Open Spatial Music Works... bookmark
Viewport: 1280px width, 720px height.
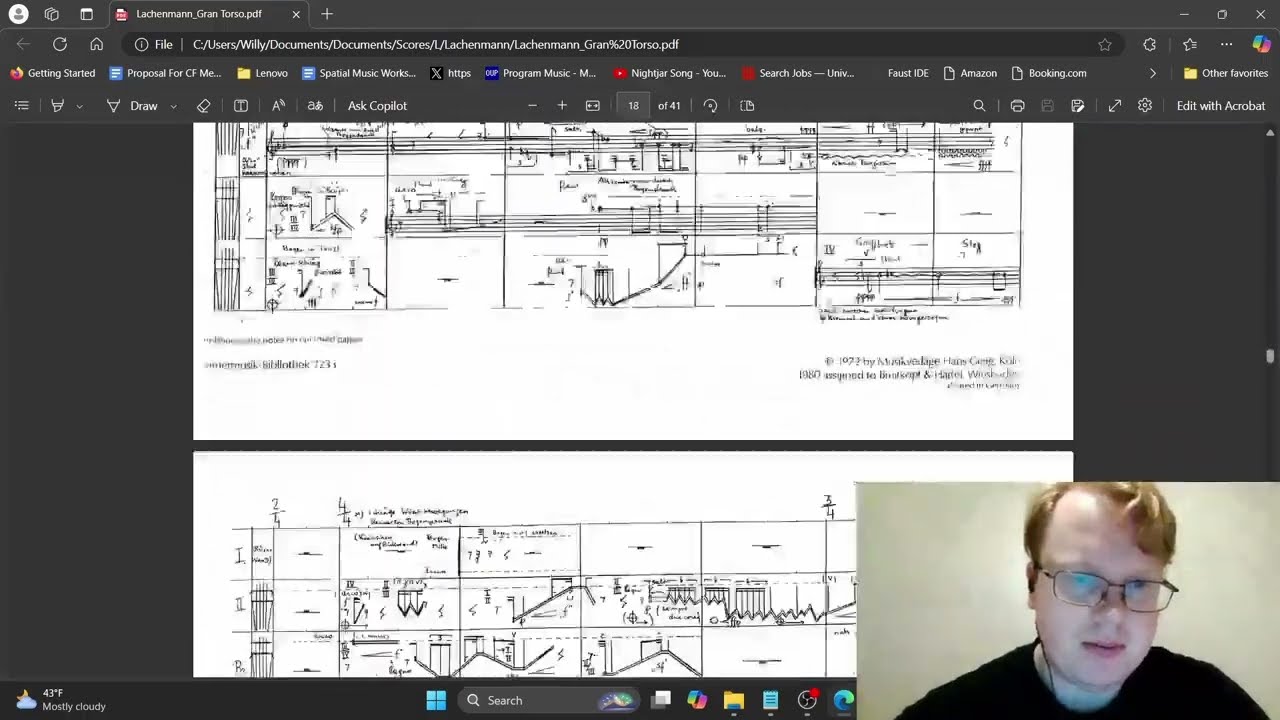[x=358, y=73]
